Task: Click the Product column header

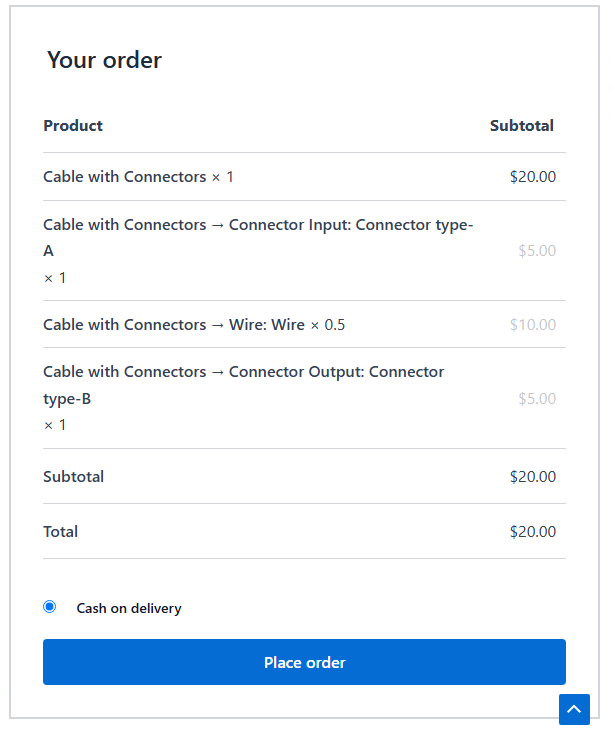Action: [73, 126]
